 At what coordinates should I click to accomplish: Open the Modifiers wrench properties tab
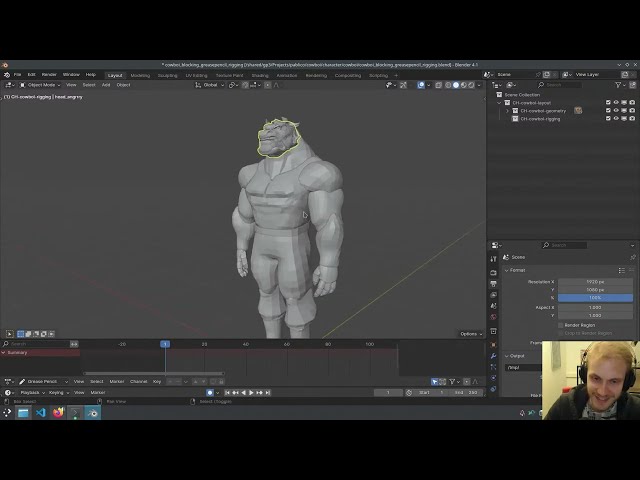(493, 356)
